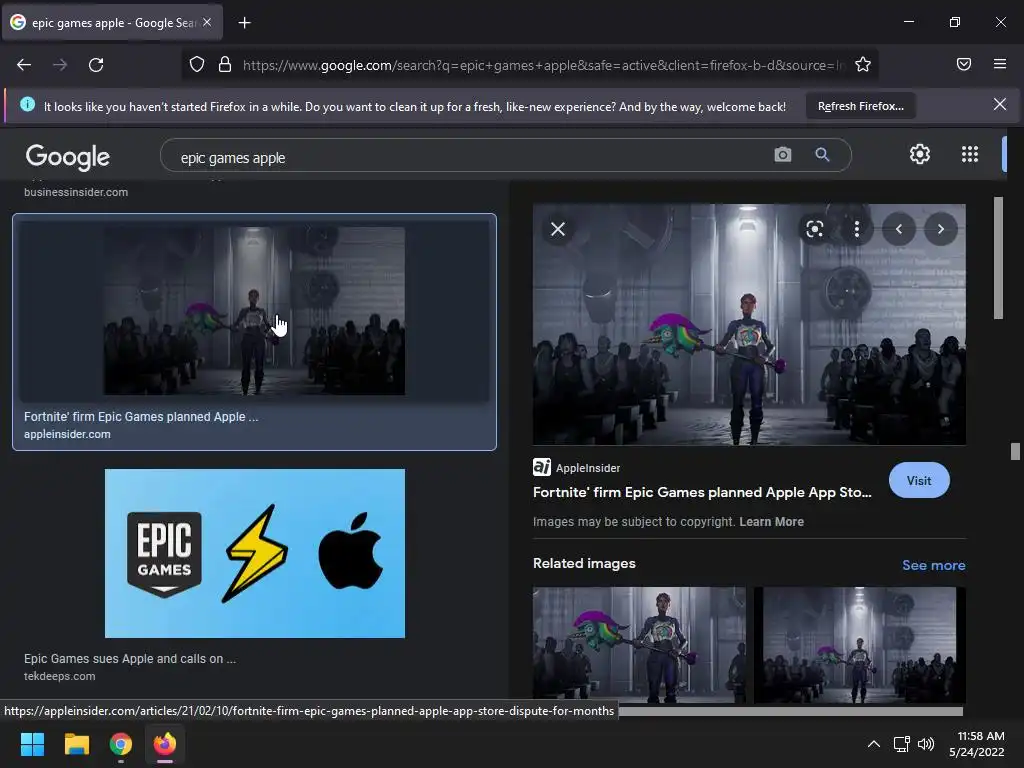Click appleinsider.com under Fortnite result
This screenshot has height=768, width=1024.
click(67, 434)
